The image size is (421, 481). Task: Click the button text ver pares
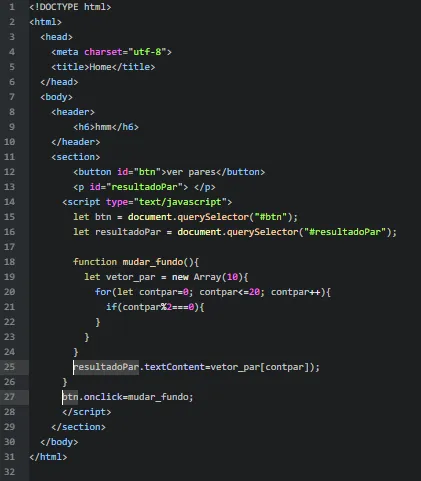click(x=191, y=172)
